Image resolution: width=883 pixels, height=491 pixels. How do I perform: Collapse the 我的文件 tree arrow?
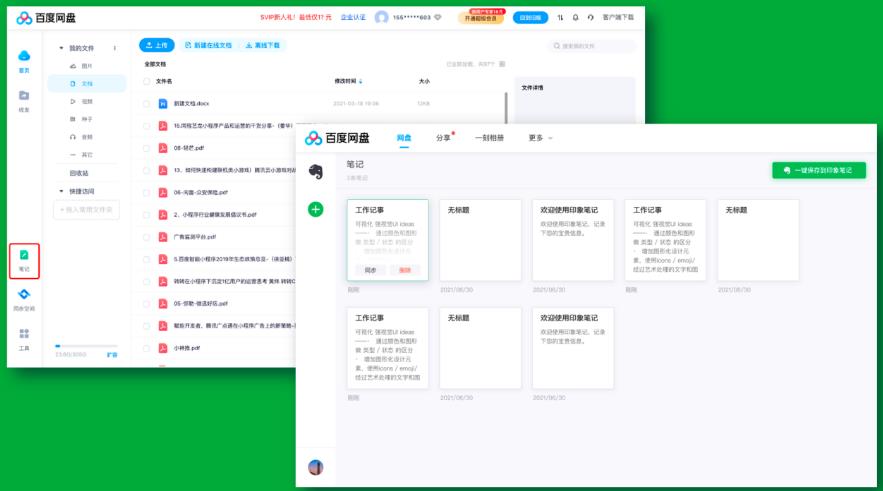pos(61,48)
